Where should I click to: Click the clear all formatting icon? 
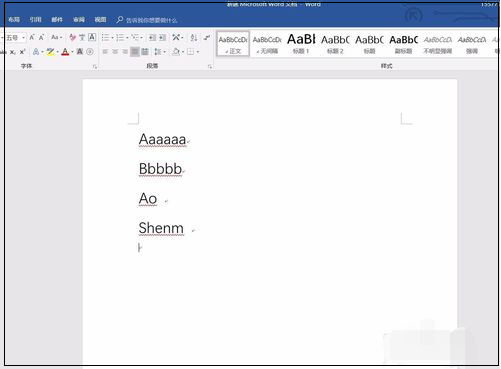(72, 37)
